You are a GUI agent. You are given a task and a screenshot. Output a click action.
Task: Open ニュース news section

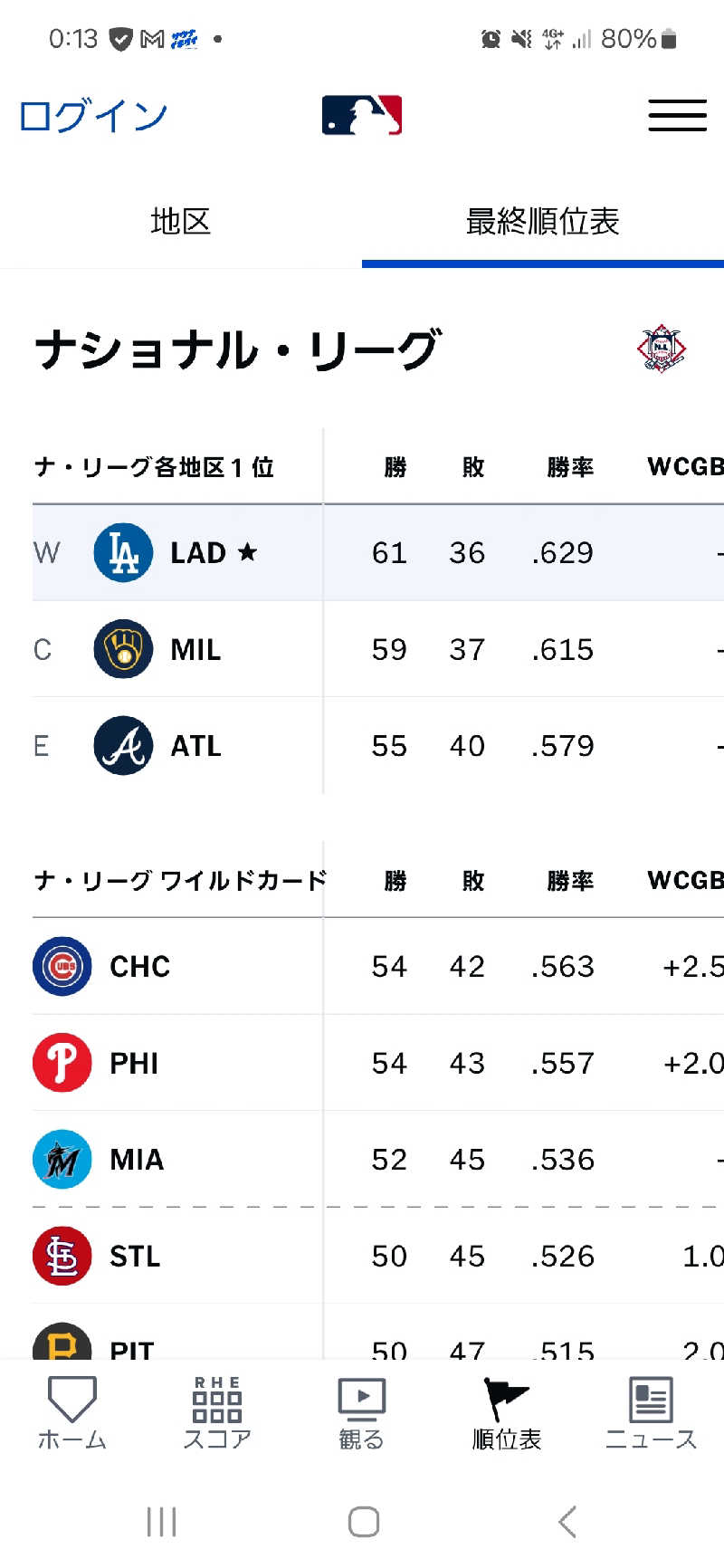click(x=651, y=1414)
